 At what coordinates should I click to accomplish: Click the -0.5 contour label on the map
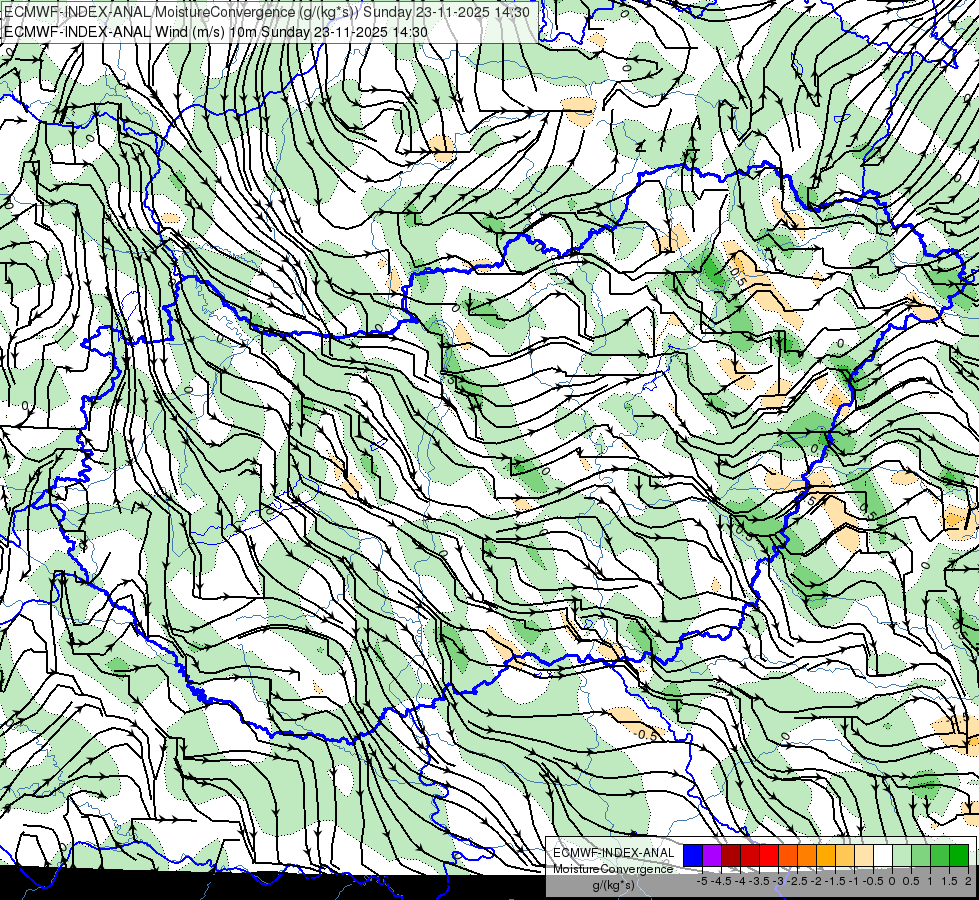coord(646,735)
